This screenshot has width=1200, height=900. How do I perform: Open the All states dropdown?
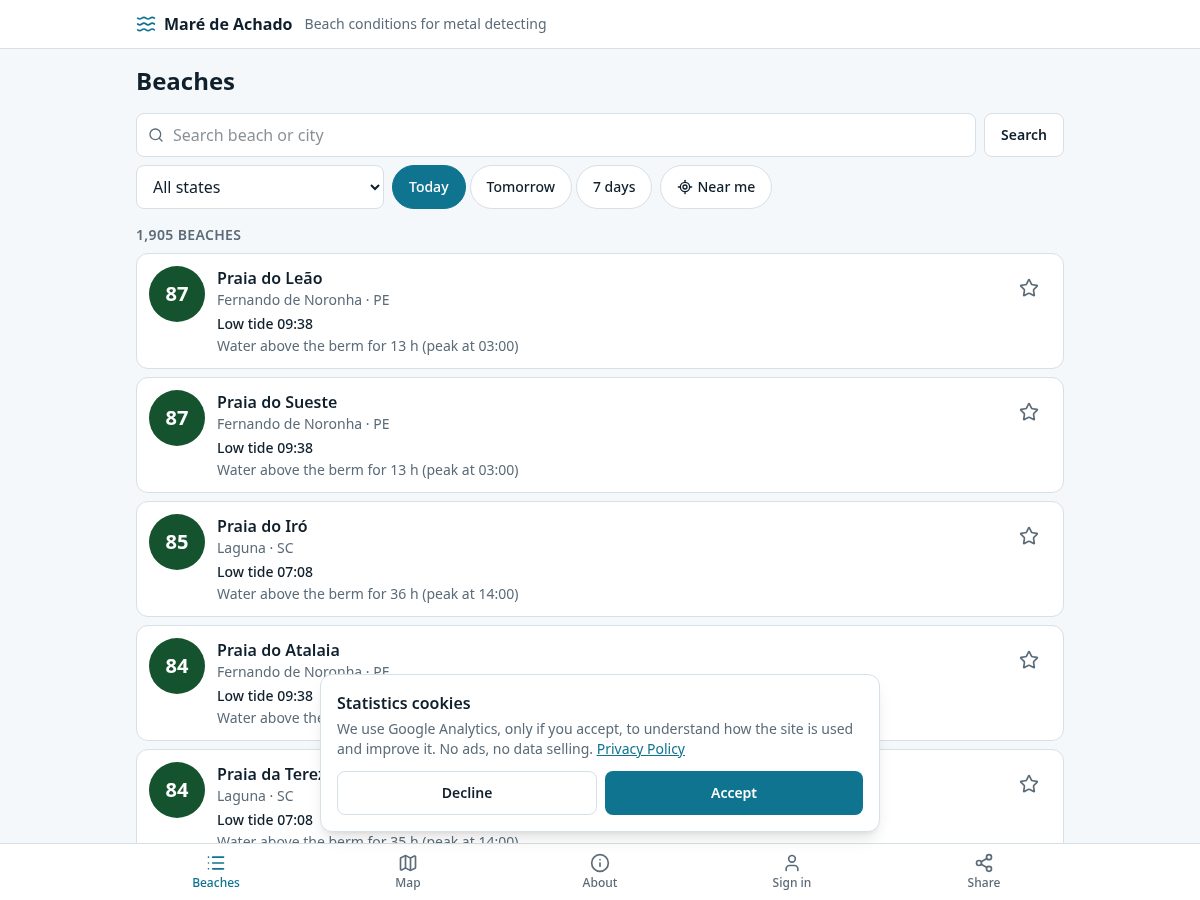pos(260,187)
